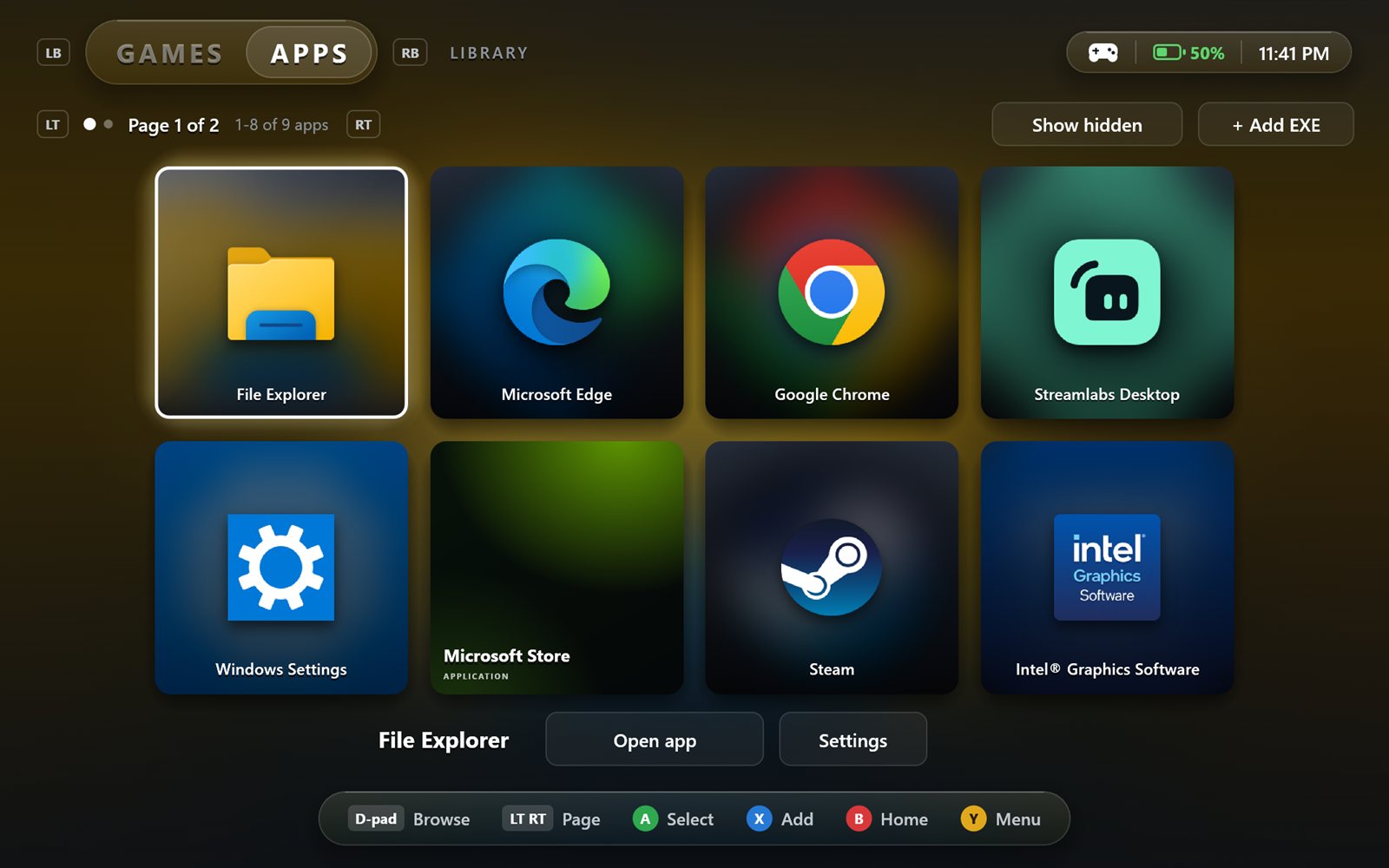Viewport: 1389px width, 868px height.
Task: Launch Microsoft Edge tile
Action: click(556, 293)
